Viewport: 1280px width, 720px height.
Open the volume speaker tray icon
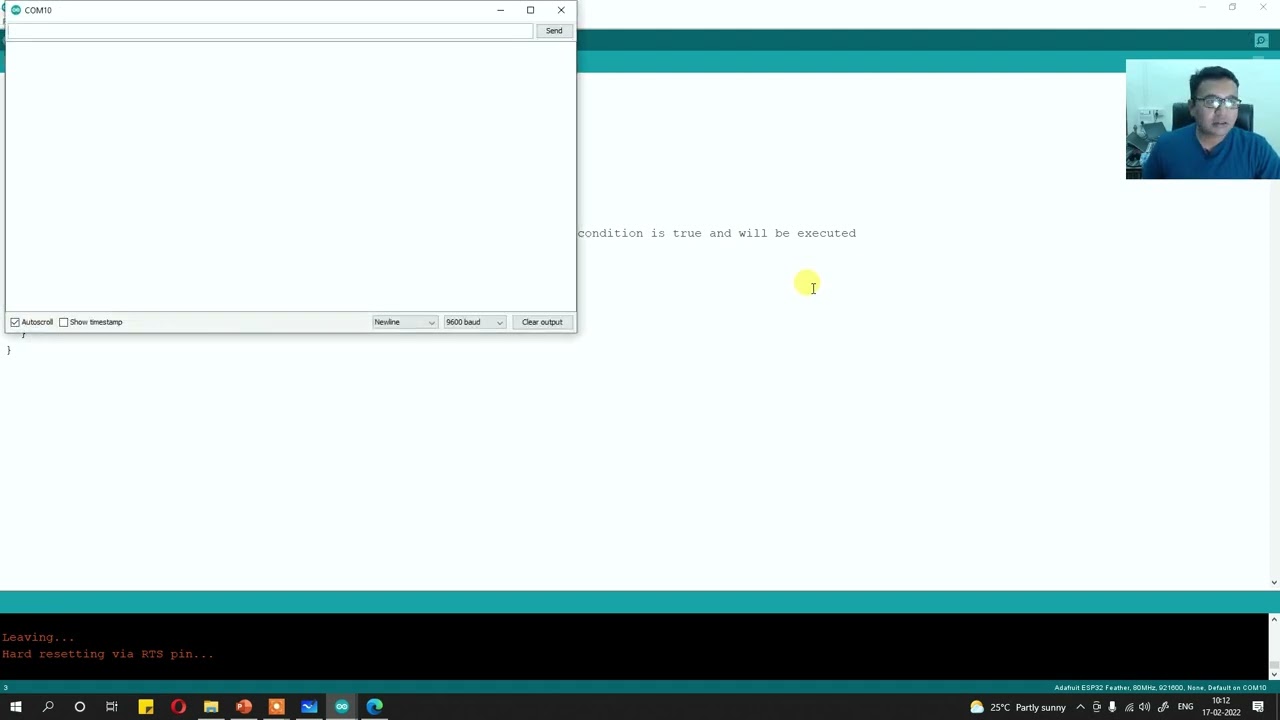(1145, 707)
